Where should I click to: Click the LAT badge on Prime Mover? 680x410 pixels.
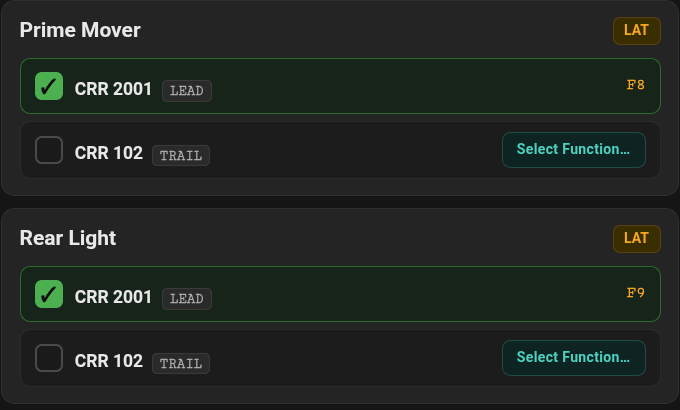(x=637, y=31)
